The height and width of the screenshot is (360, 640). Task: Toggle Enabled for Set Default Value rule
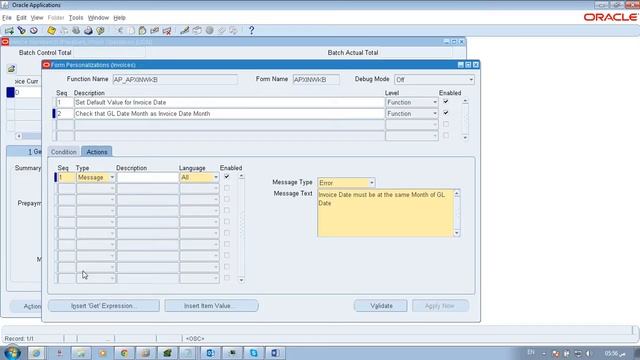446,102
